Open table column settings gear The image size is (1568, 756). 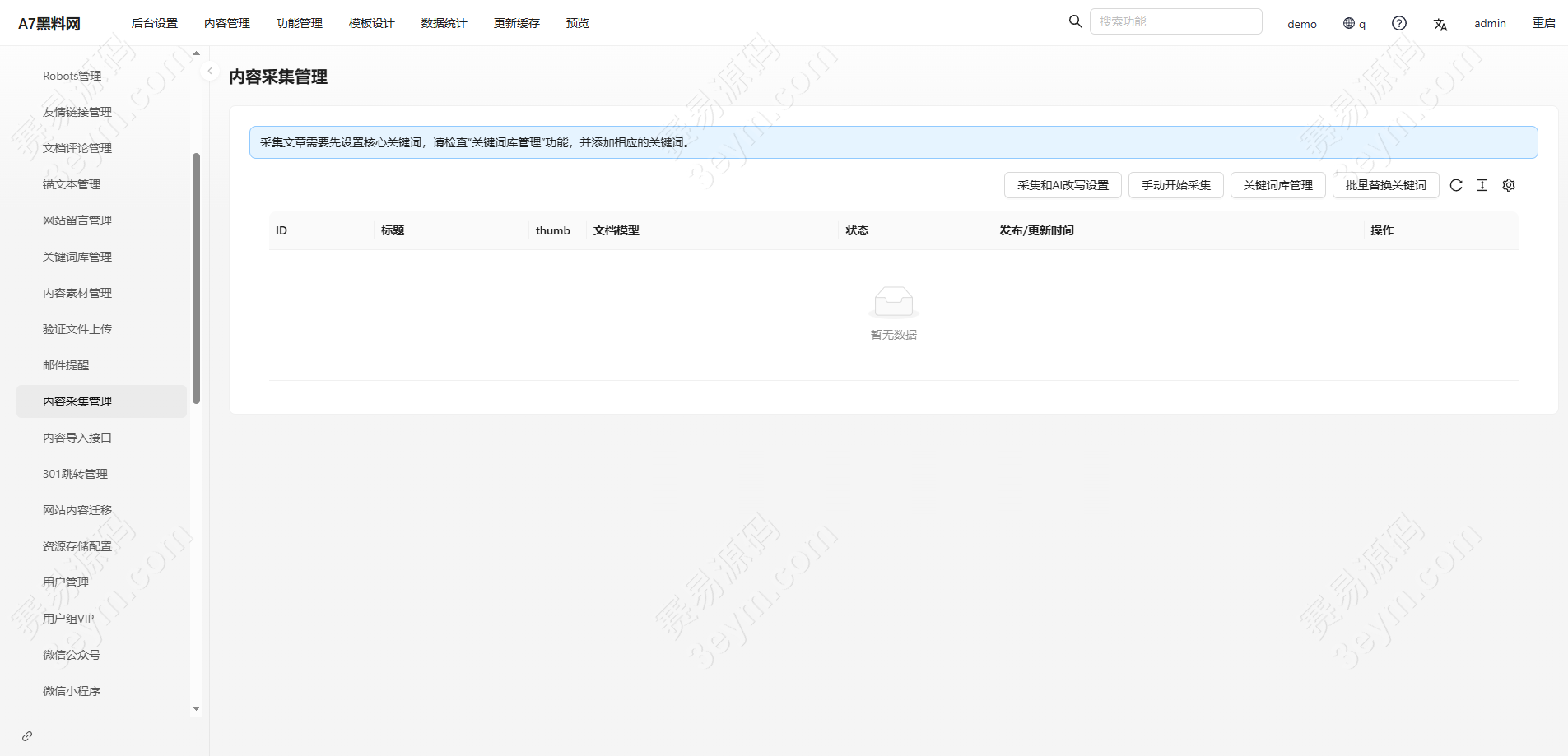click(1508, 185)
